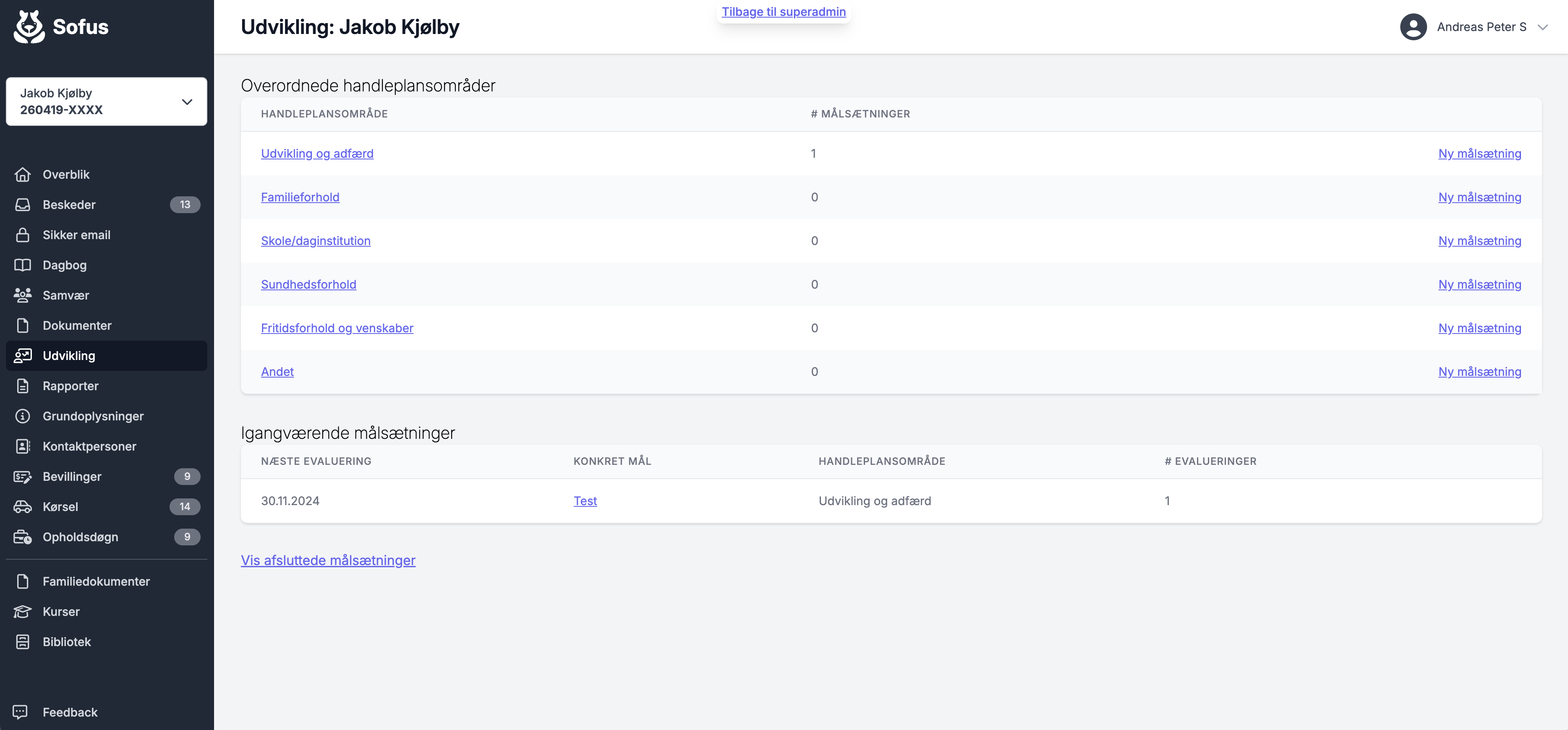Click the Dagbog book icon
Image resolution: width=1568 pixels, height=730 pixels.
pos(23,265)
